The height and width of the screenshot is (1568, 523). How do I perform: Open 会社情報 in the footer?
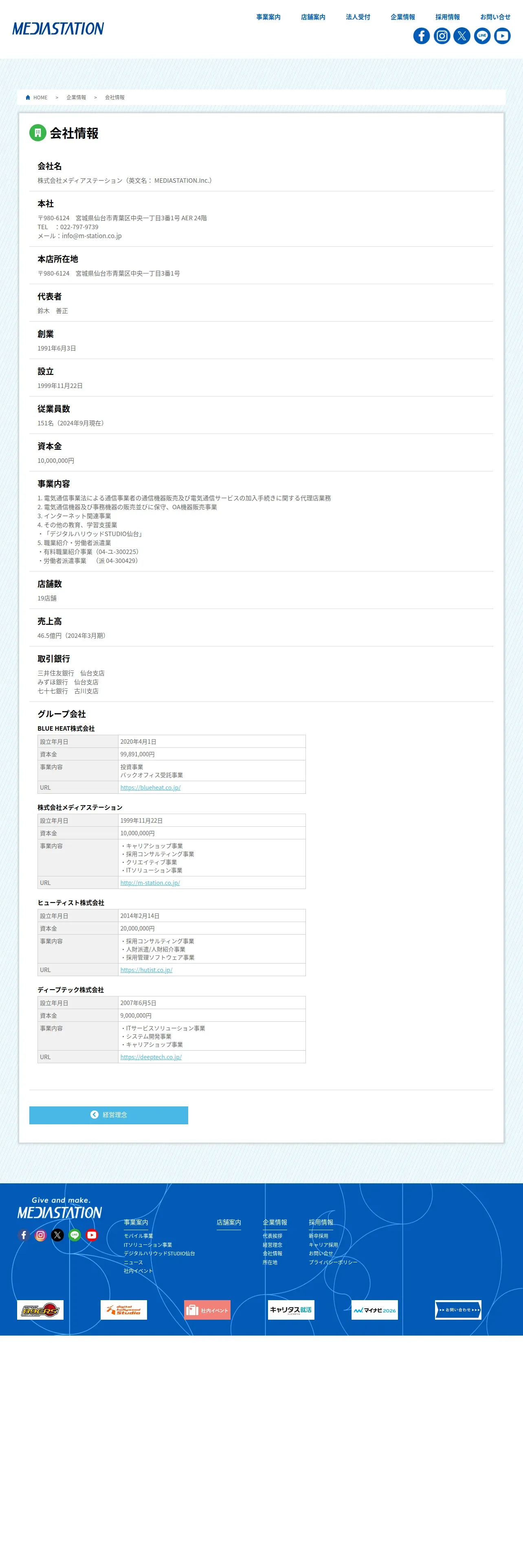(272, 1253)
